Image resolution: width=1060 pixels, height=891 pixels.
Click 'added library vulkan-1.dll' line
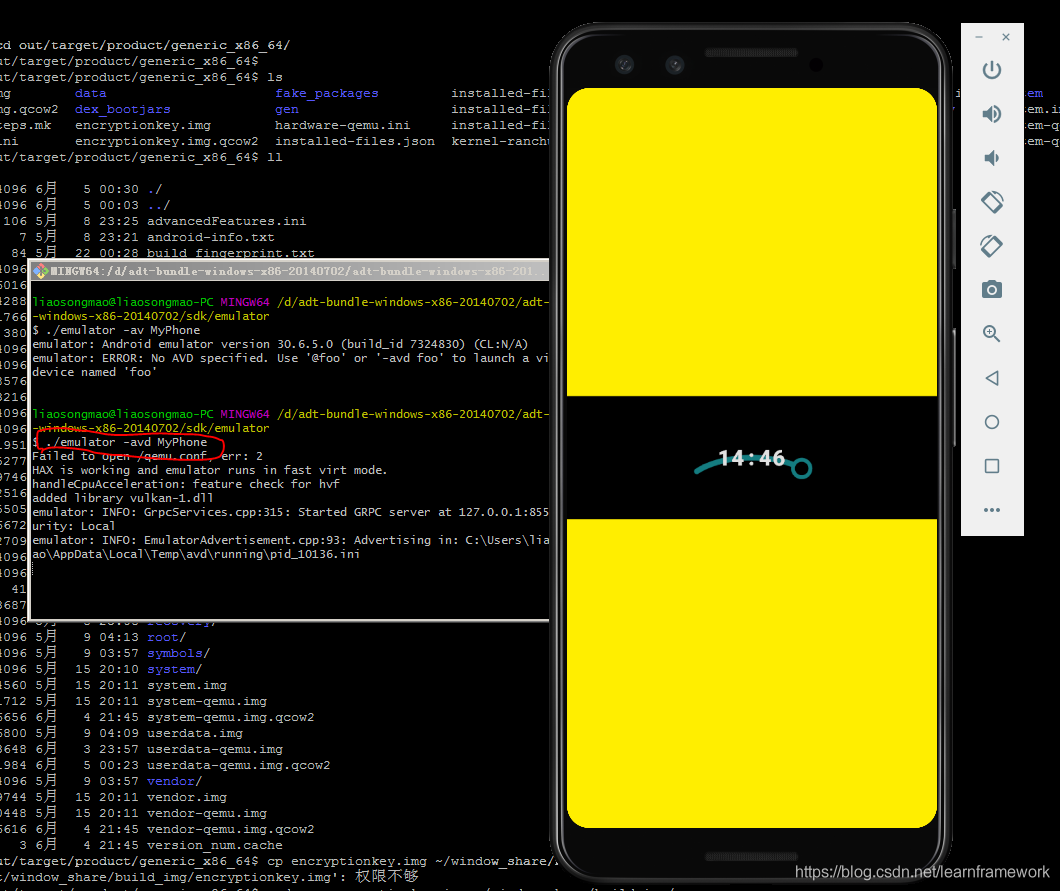tap(122, 498)
